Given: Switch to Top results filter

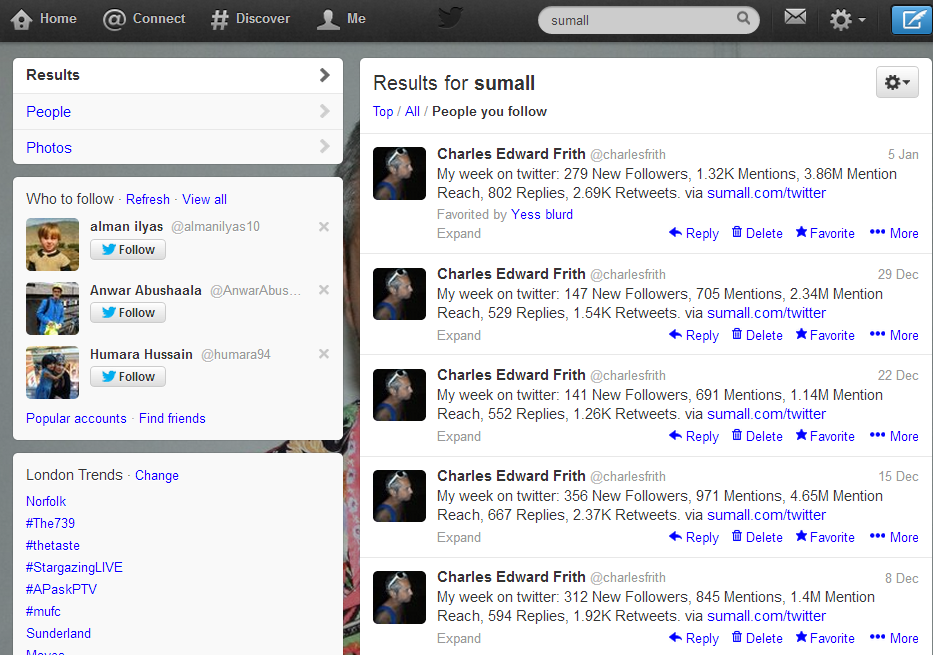Looking at the screenshot, I should click(383, 112).
